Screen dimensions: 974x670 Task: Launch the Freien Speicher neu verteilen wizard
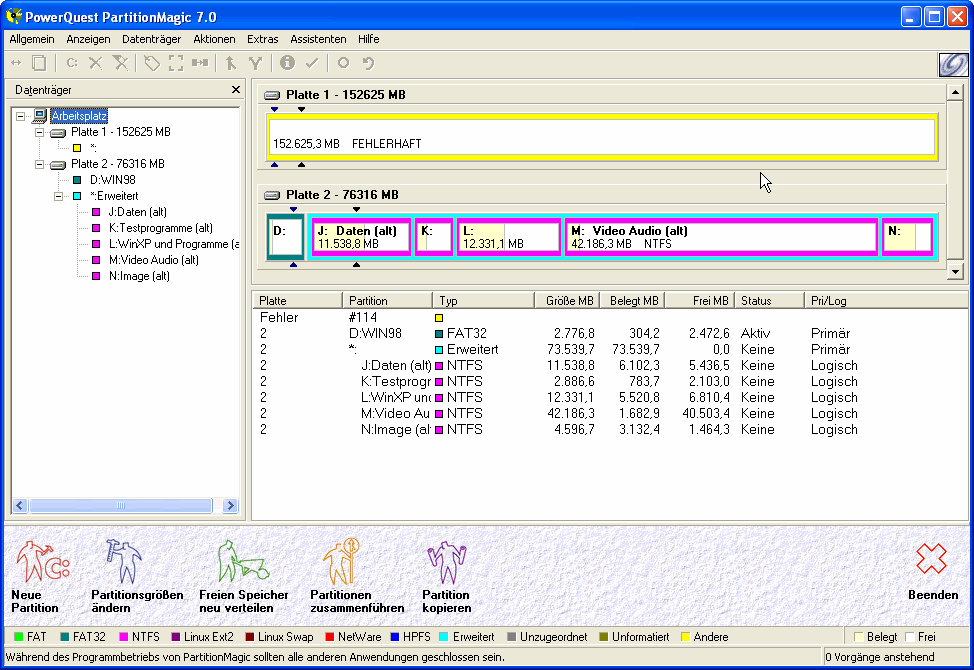pyautogui.click(x=244, y=577)
